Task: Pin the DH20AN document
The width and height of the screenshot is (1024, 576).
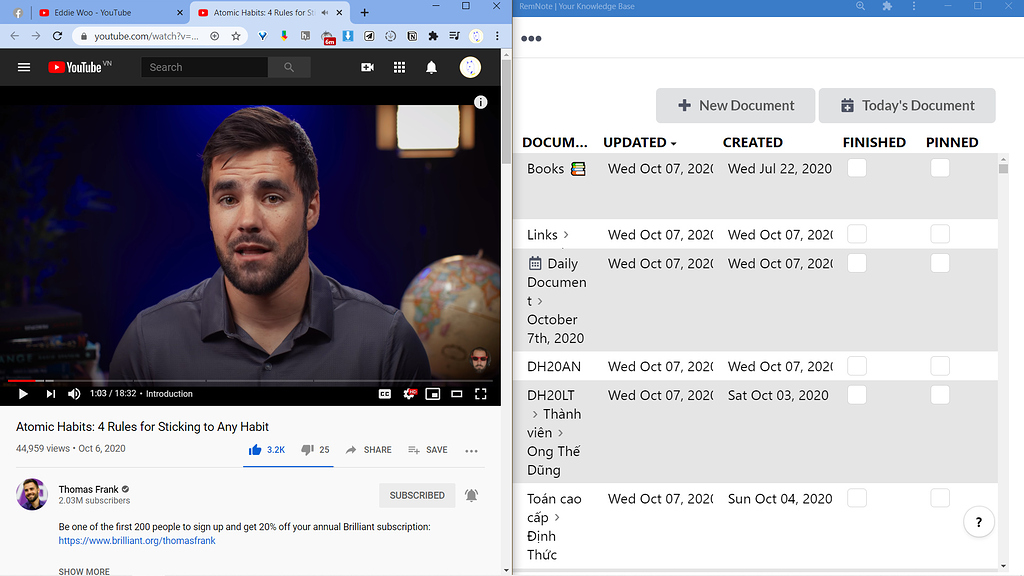Action: 940,366
